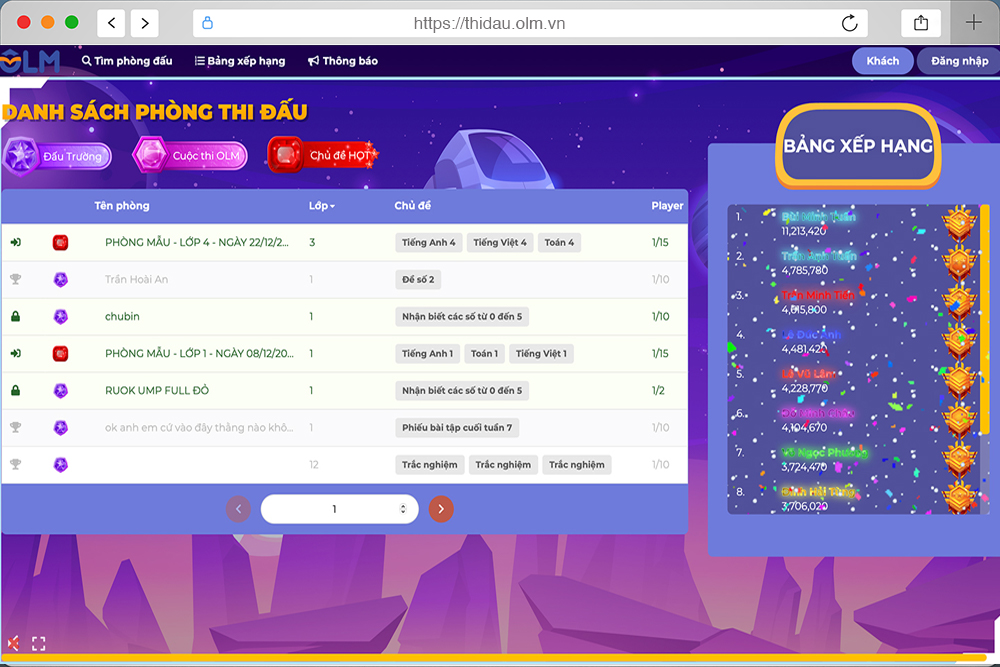Click the OLM logo

(x=30, y=61)
